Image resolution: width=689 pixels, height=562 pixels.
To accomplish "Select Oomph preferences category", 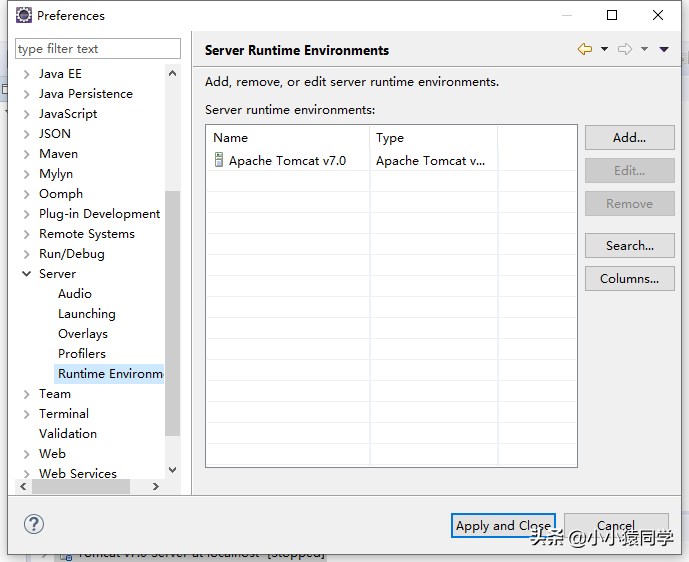I will click(61, 194).
